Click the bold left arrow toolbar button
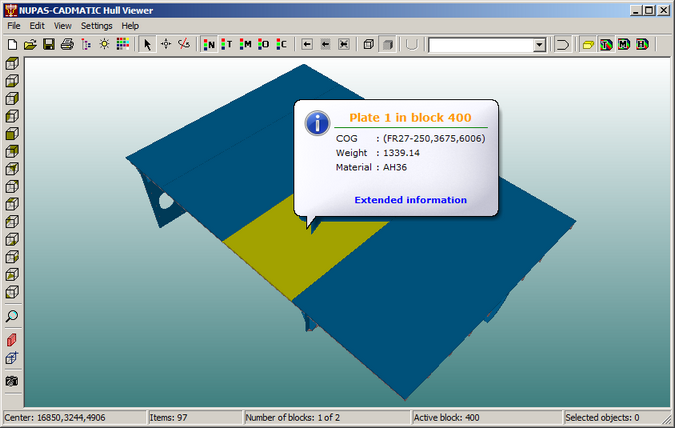This screenshot has width=675, height=428. tap(325, 44)
